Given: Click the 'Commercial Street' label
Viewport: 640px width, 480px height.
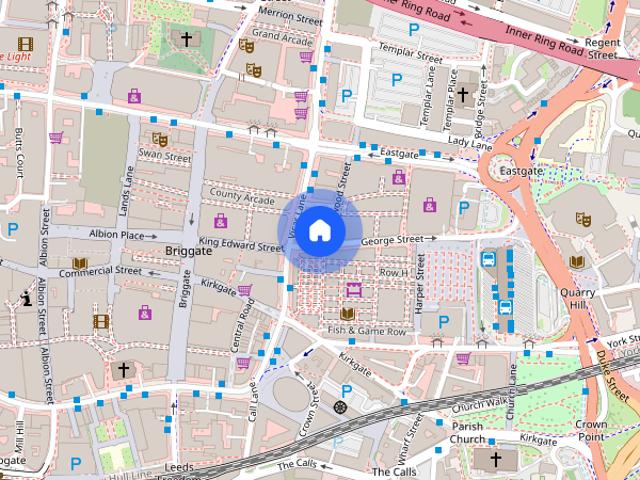Looking at the screenshot, I should (100, 271).
